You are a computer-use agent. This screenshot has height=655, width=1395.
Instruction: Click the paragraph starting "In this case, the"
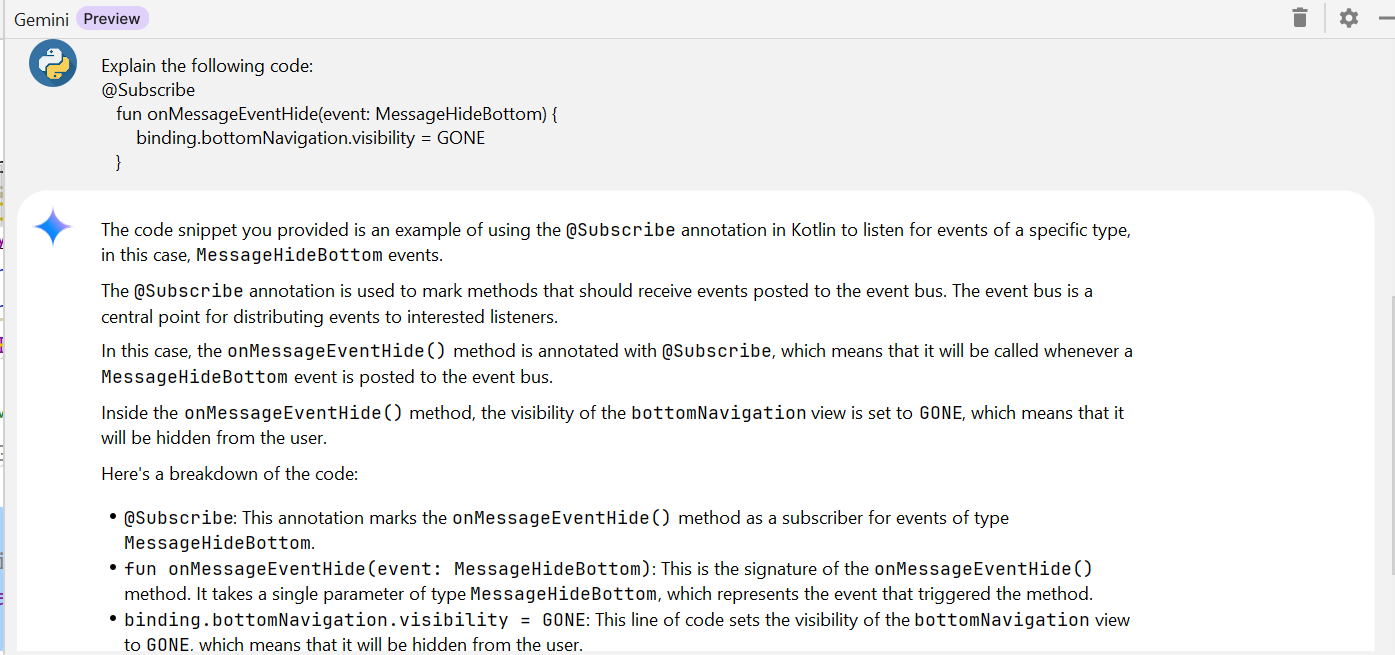(616, 364)
